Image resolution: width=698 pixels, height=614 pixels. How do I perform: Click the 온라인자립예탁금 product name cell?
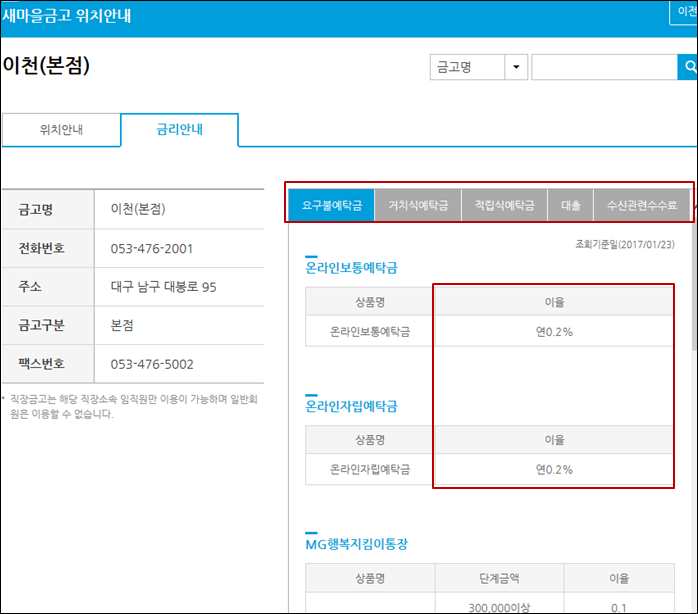pyautogui.click(x=370, y=469)
